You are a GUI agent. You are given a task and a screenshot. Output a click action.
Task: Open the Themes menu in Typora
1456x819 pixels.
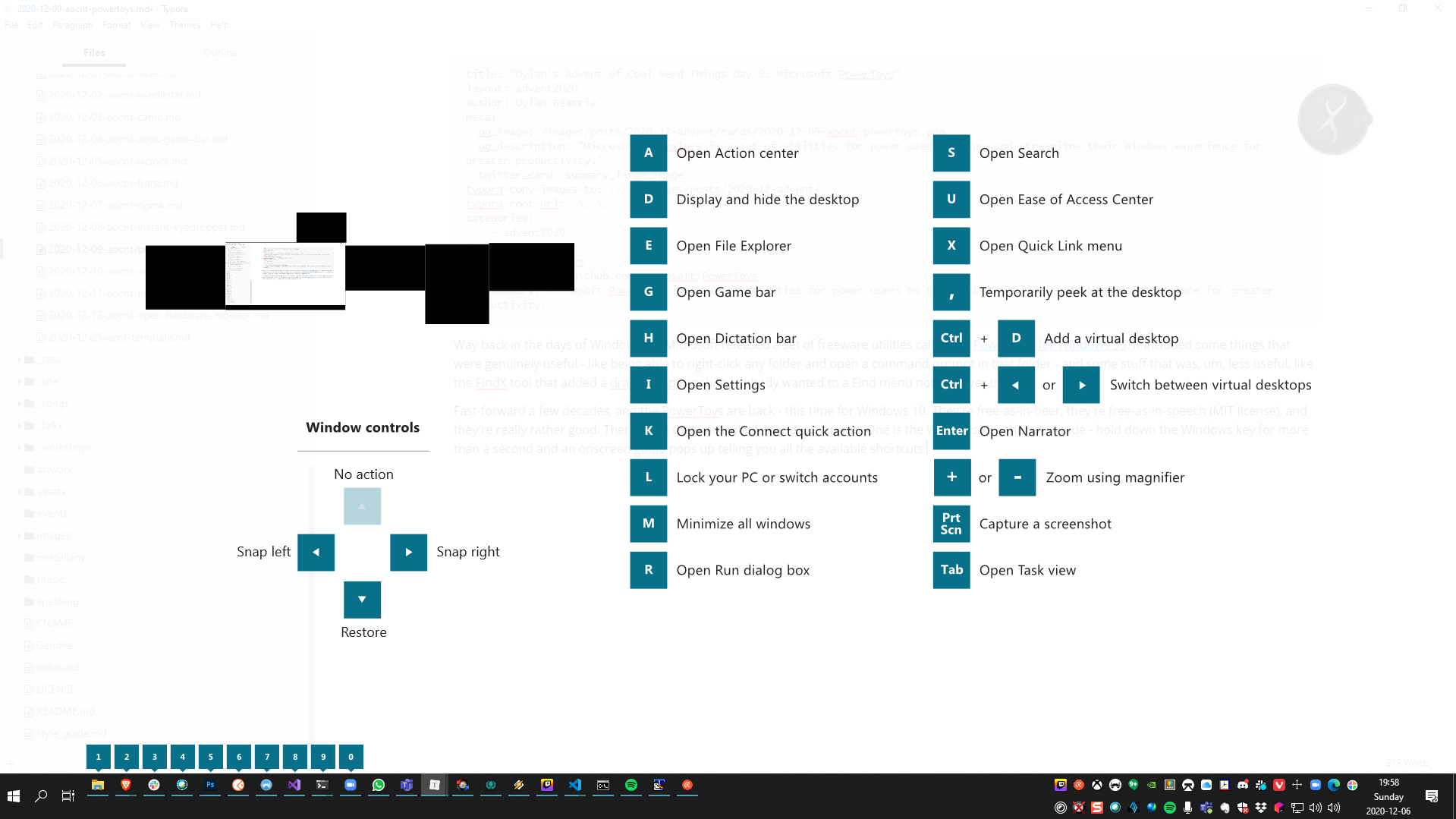coord(184,25)
